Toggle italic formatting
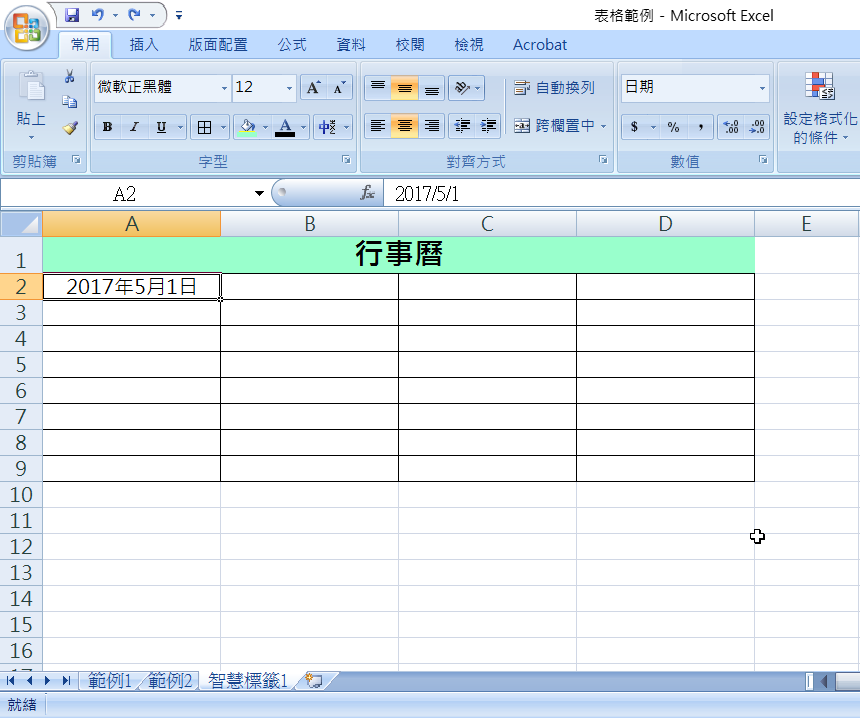 [134, 126]
